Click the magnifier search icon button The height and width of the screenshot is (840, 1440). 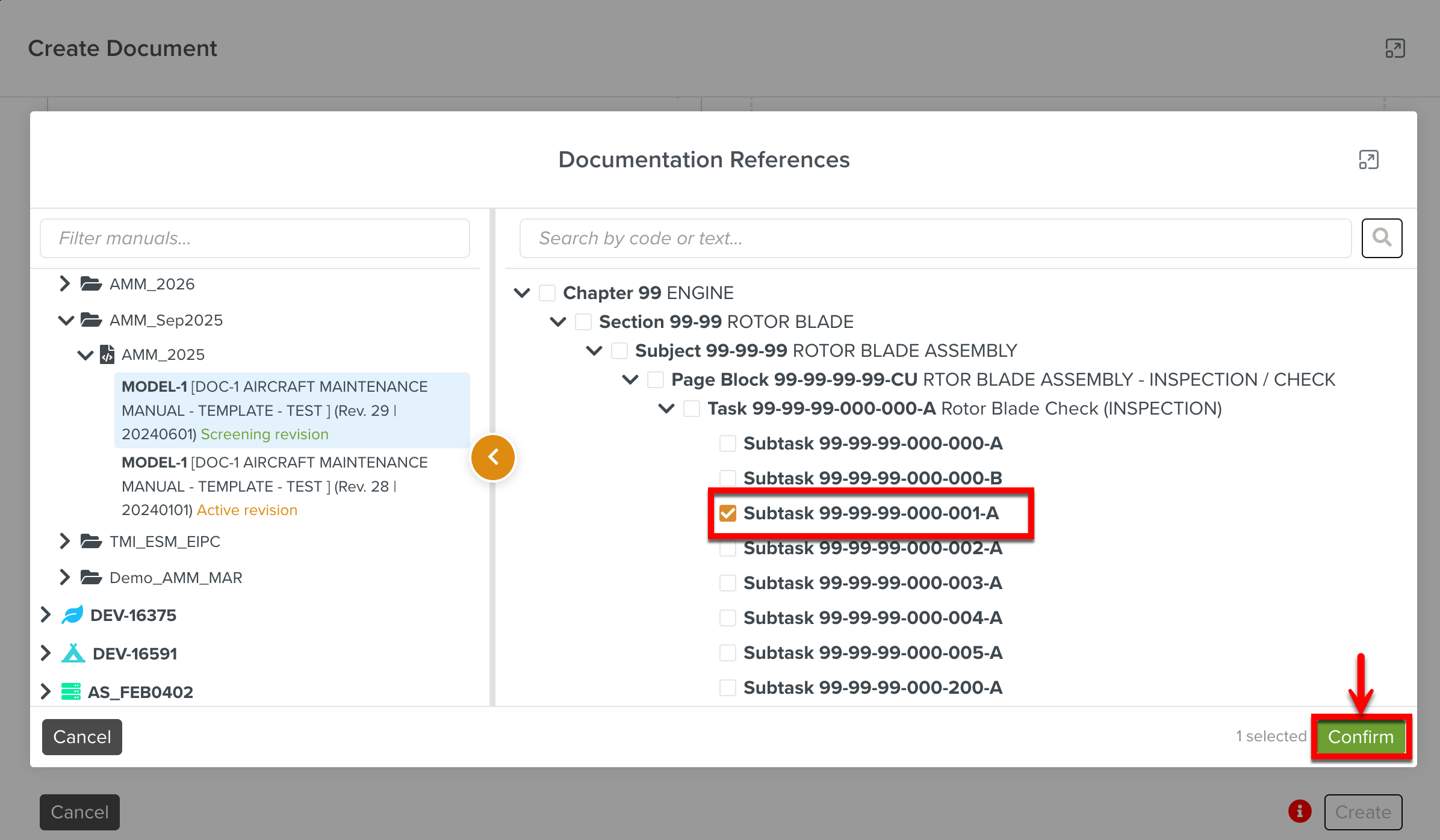[1382, 238]
